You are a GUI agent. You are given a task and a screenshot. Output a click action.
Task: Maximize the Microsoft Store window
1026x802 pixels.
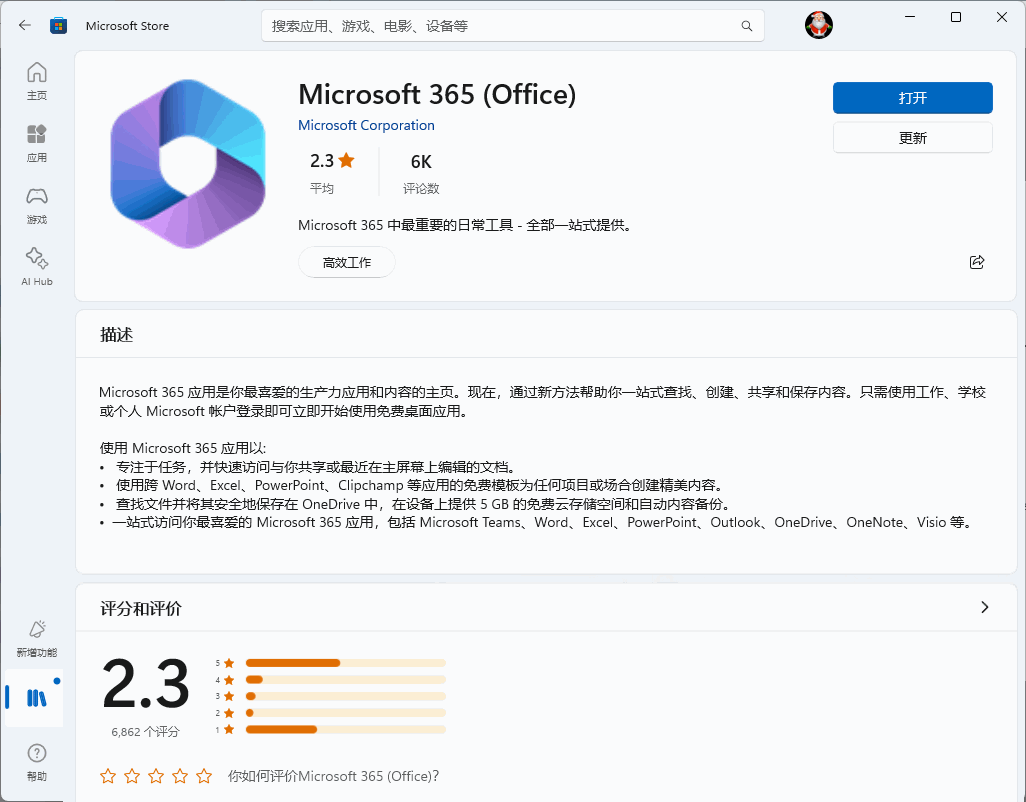[x=955, y=17]
